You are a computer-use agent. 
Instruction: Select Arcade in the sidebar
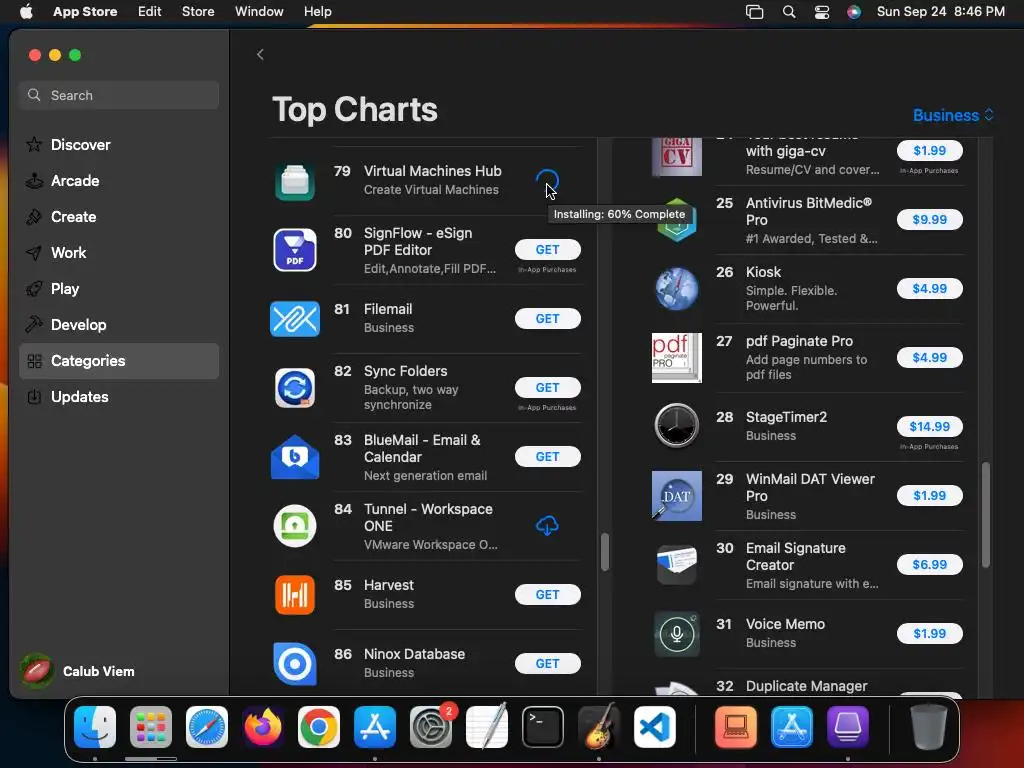pos(119,181)
